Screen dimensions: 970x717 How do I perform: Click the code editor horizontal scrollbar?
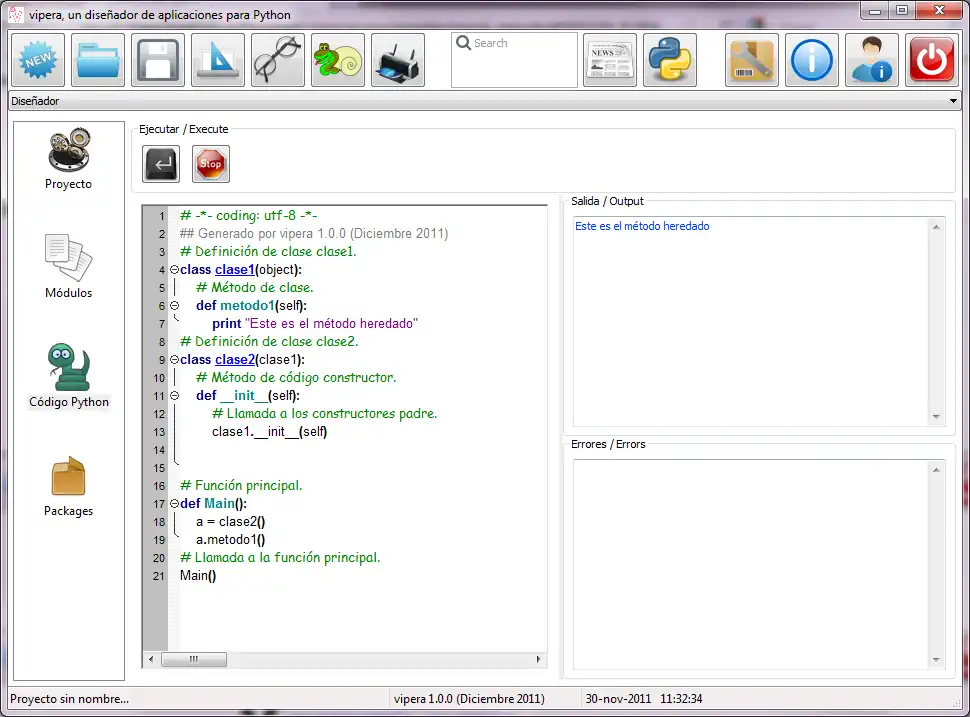(x=194, y=659)
